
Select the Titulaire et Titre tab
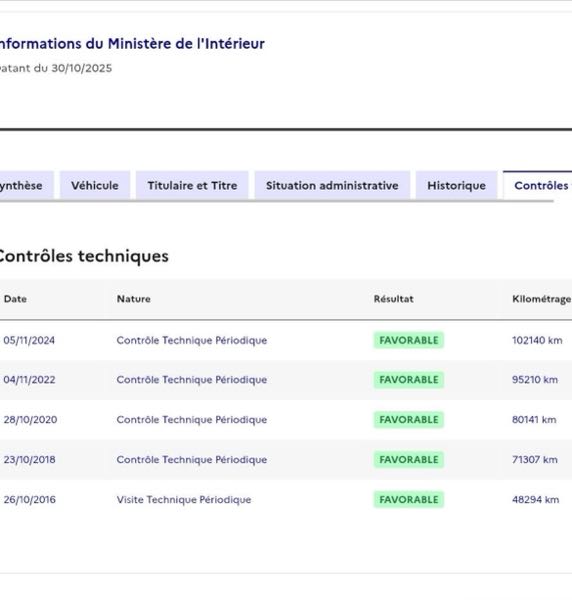[x=192, y=186]
